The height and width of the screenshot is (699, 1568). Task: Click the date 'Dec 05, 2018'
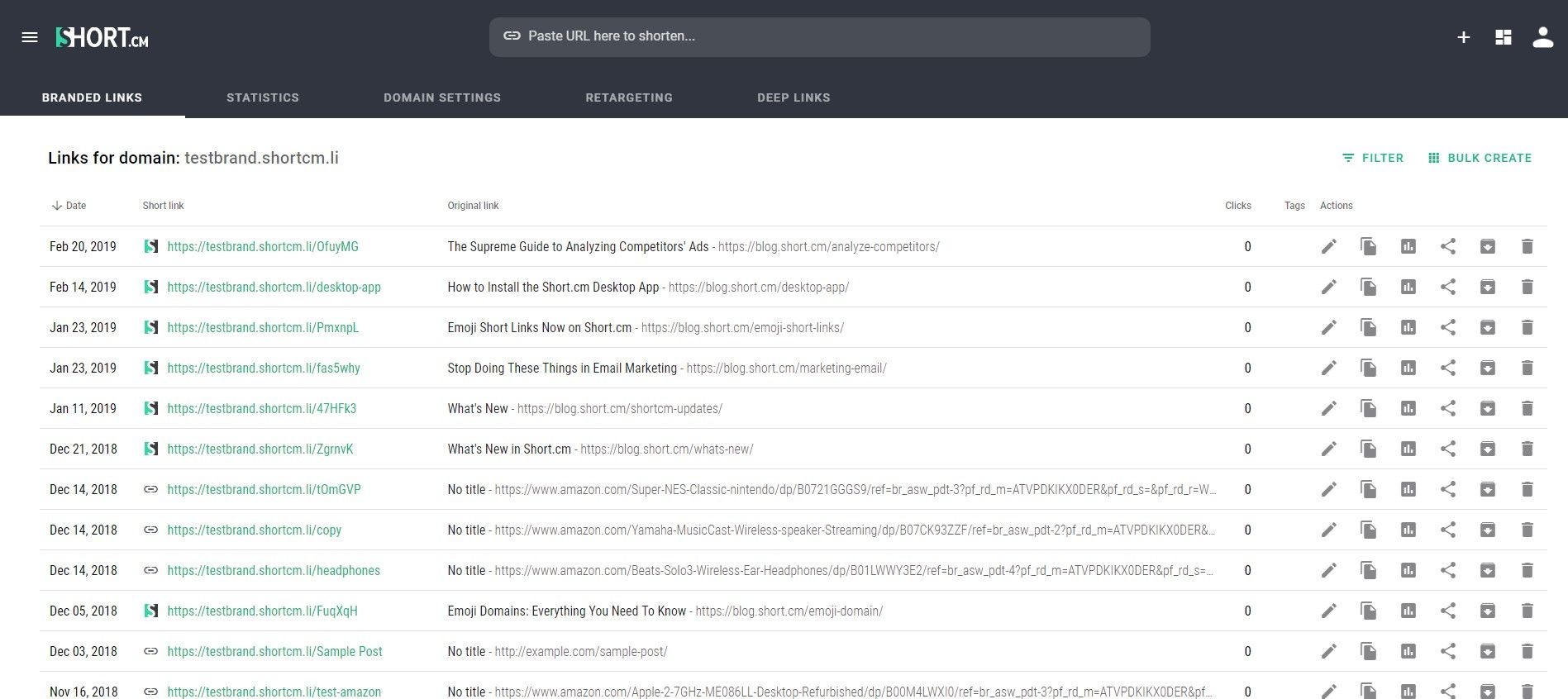click(x=83, y=611)
